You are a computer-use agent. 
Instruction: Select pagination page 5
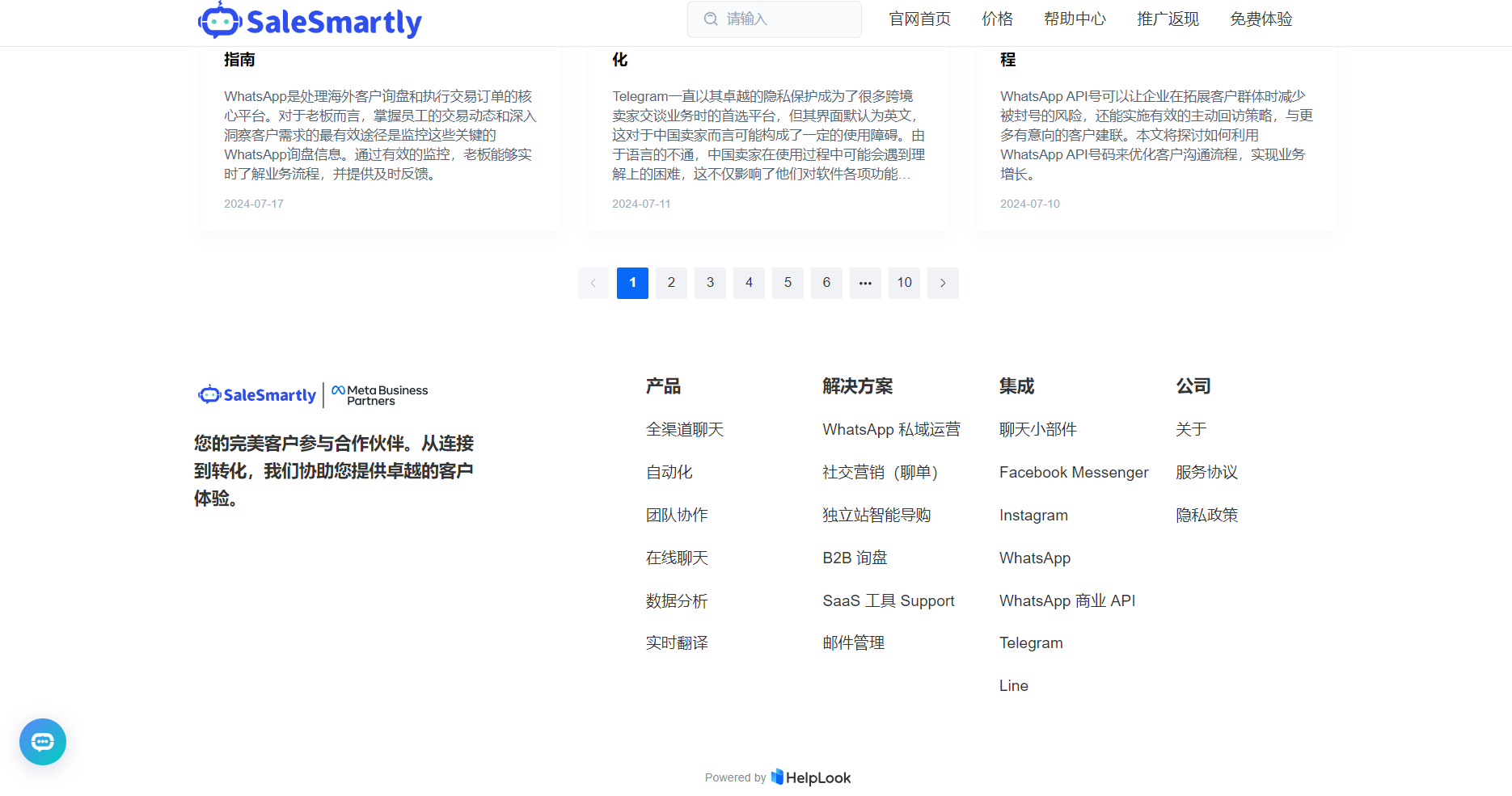click(788, 283)
